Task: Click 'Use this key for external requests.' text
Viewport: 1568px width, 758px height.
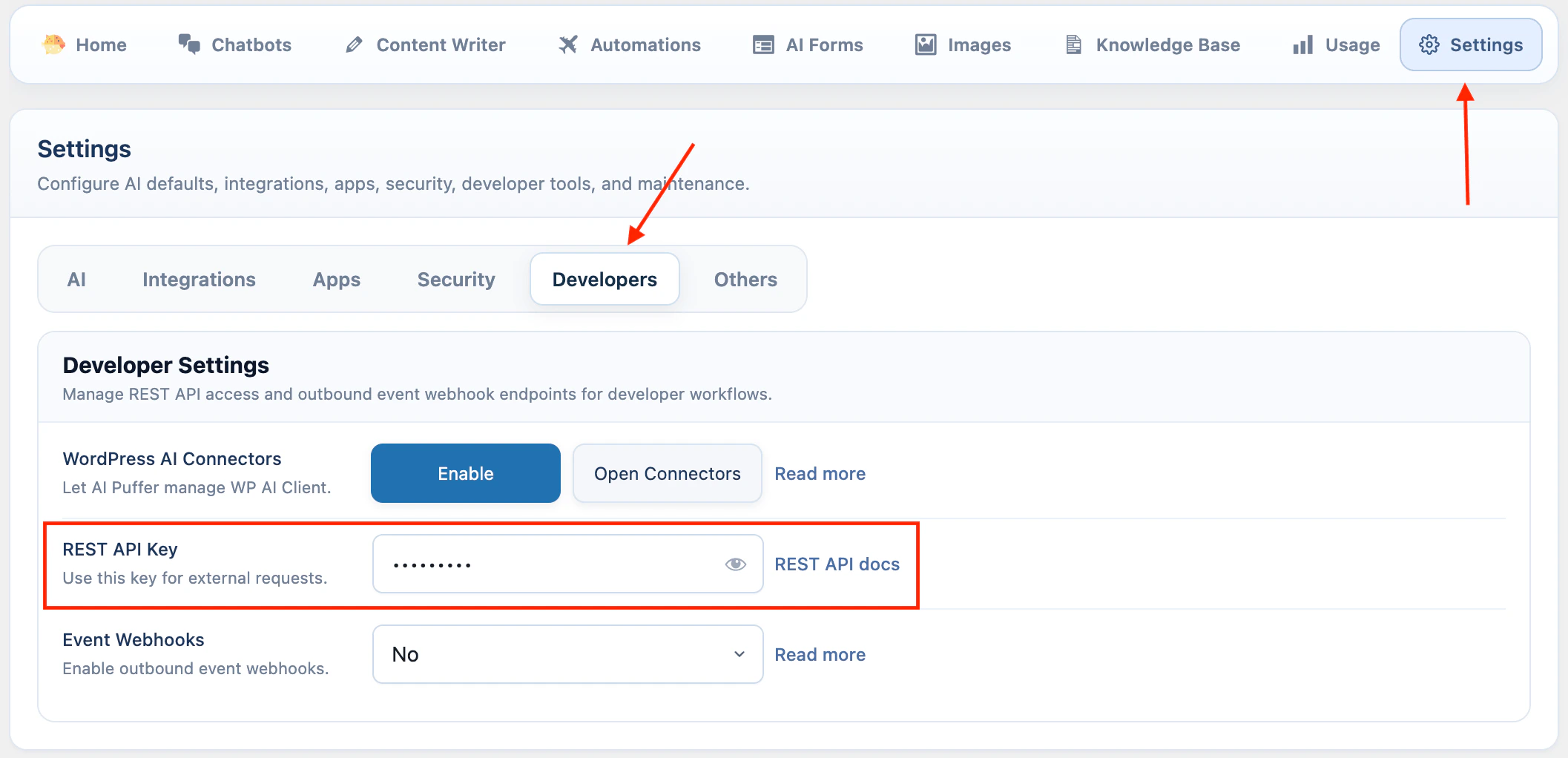Action: [x=195, y=579]
